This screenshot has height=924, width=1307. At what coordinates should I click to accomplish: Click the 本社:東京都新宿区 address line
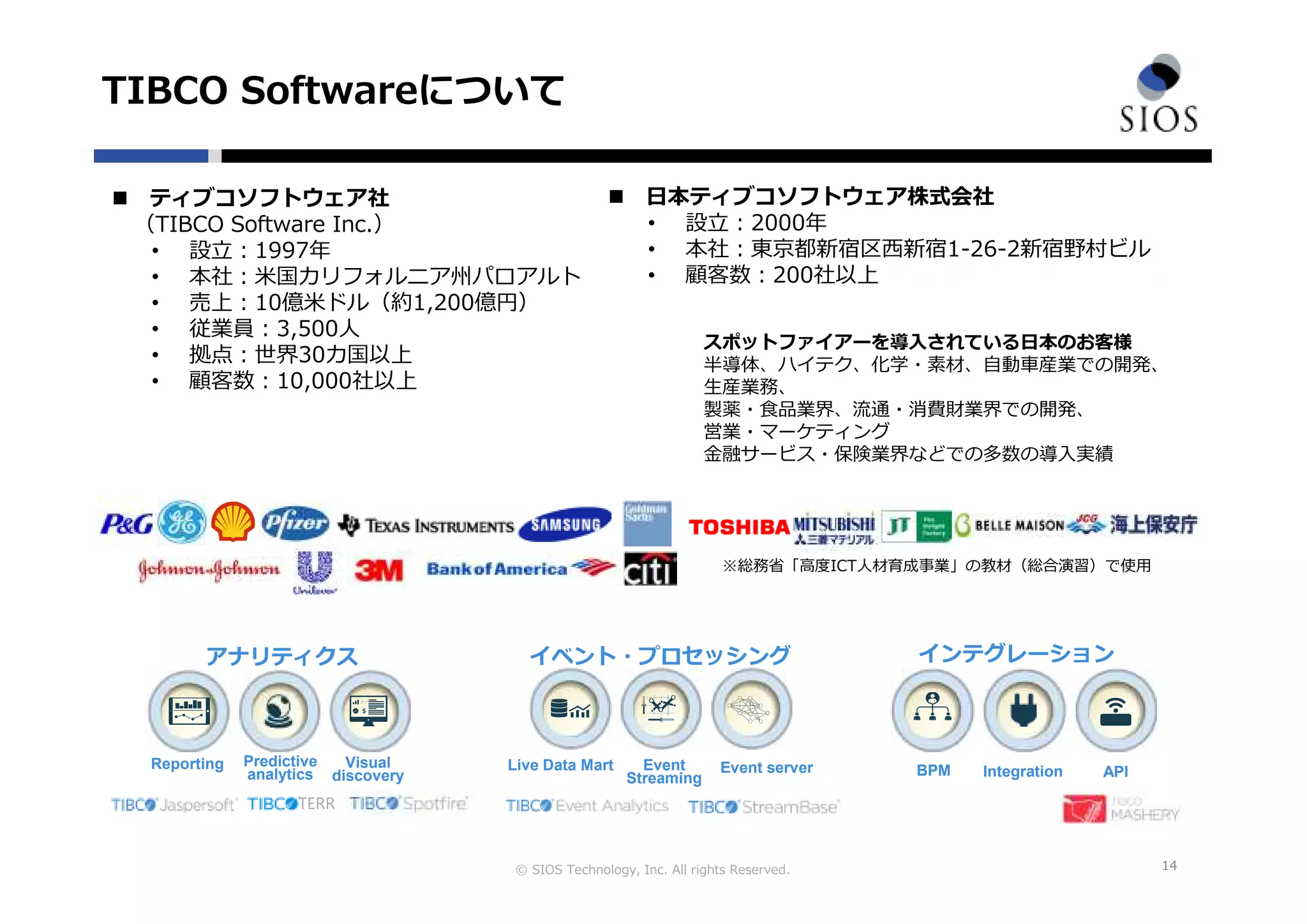918,249
